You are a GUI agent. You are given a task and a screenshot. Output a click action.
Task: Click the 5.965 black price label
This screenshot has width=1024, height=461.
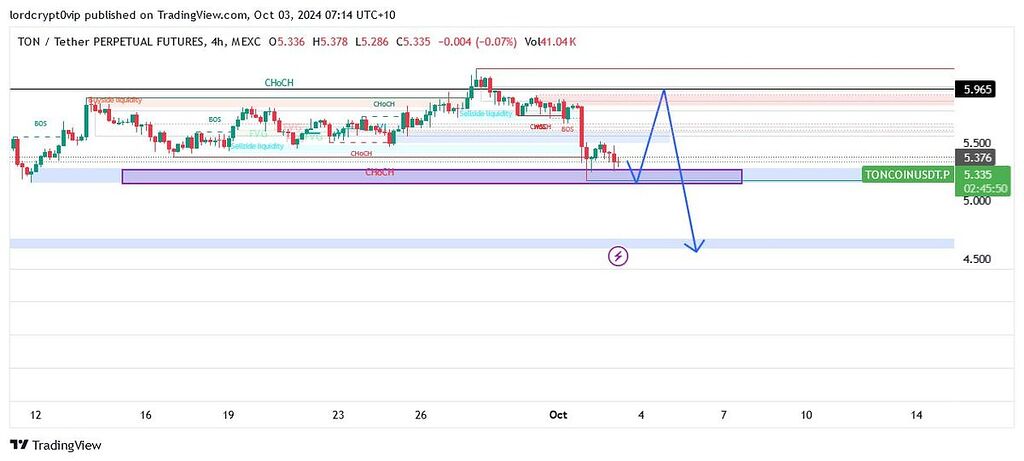tap(977, 89)
